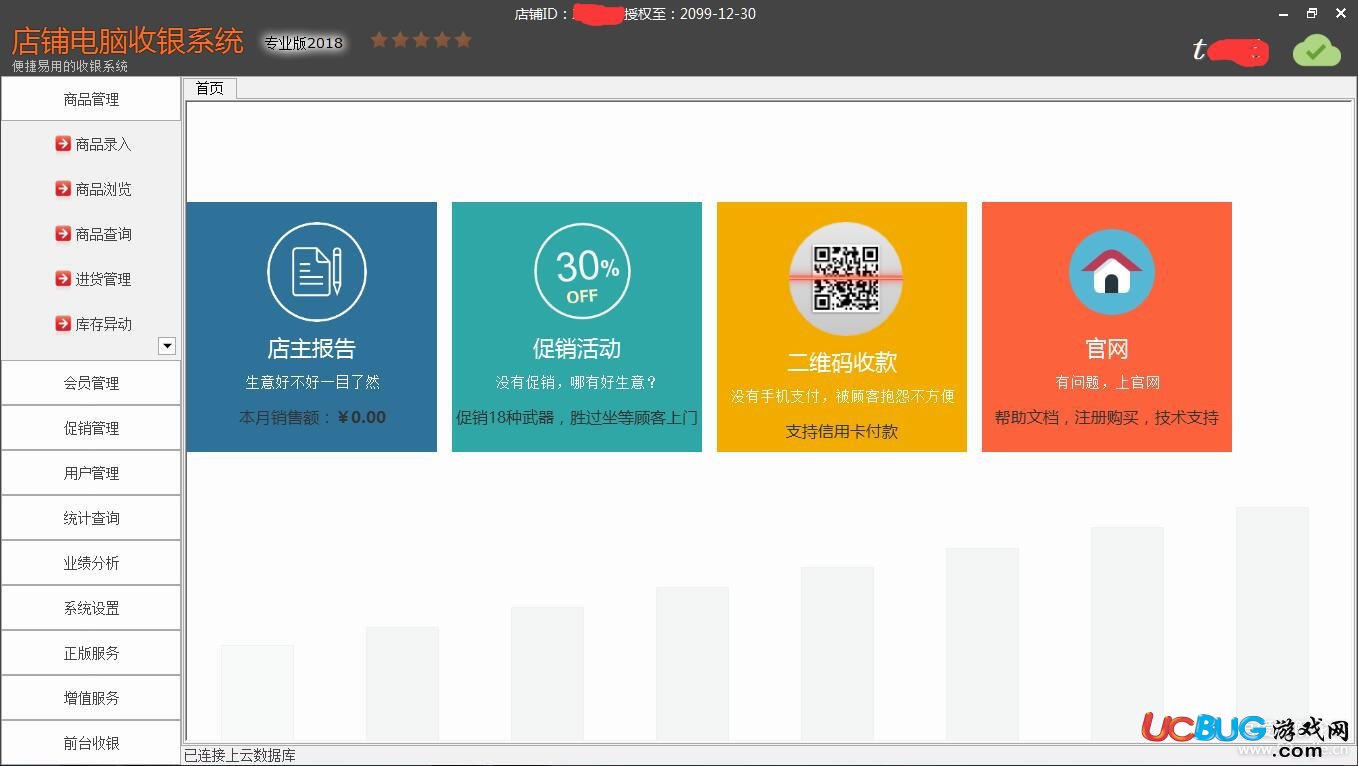Open the 店主报告 tile title
1358x766 pixels.
pos(312,349)
